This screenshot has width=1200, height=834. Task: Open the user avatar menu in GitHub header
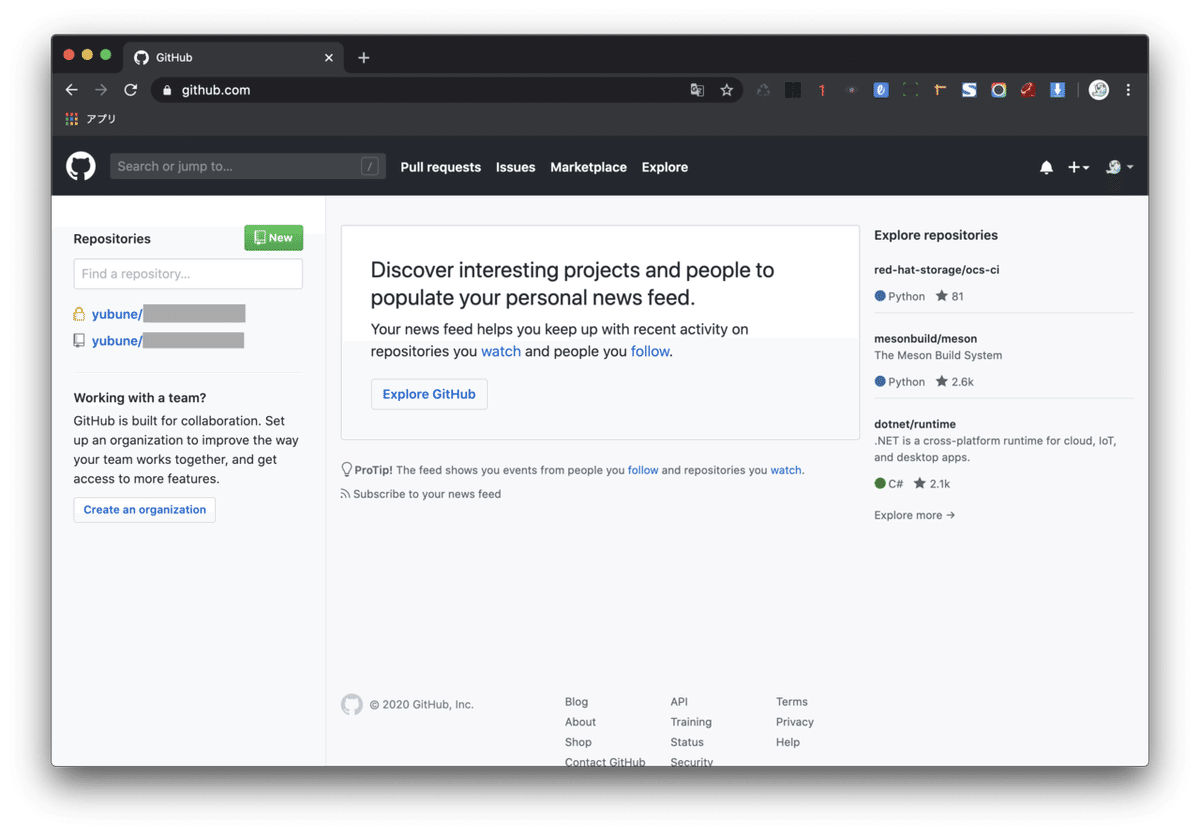point(1119,167)
